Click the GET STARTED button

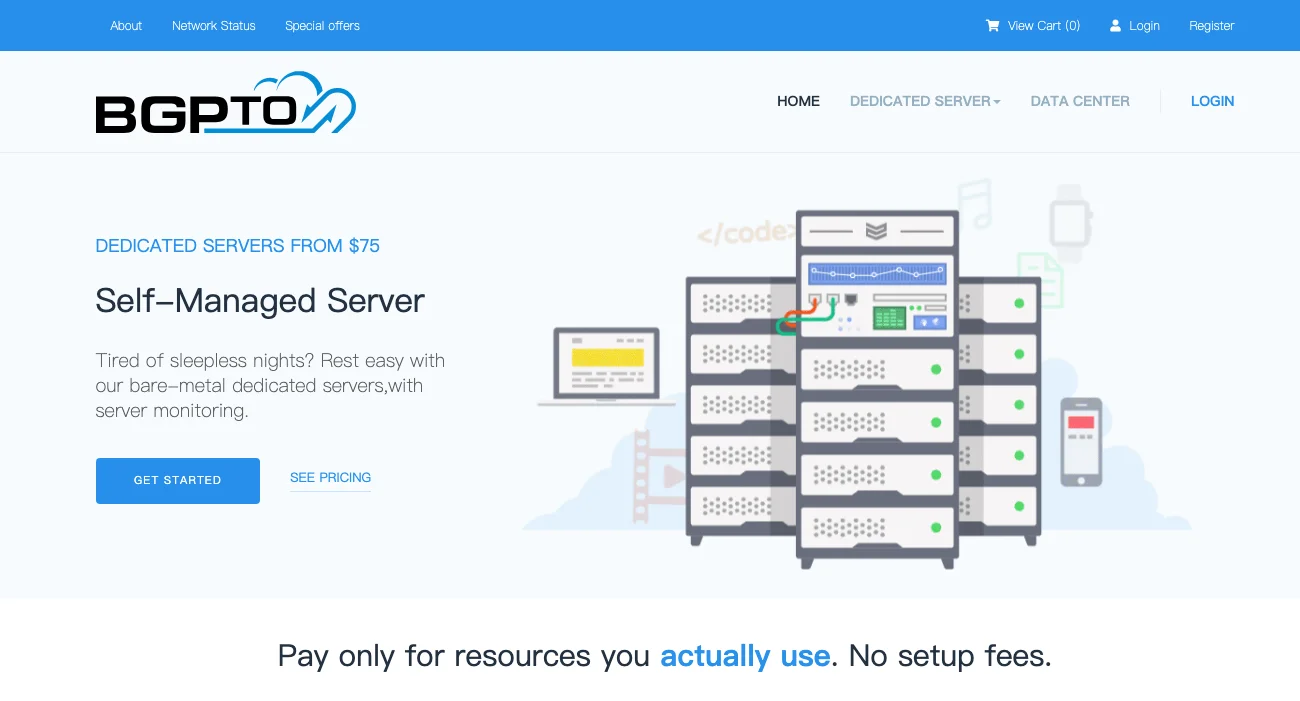[178, 481]
